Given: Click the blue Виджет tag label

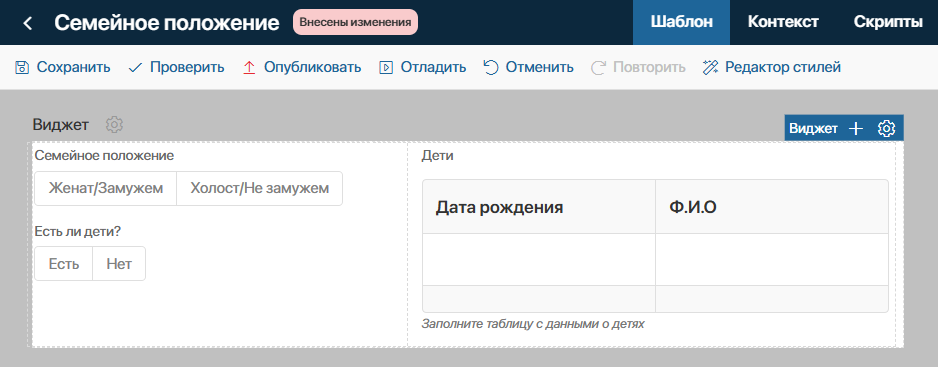Looking at the screenshot, I should pos(813,128).
